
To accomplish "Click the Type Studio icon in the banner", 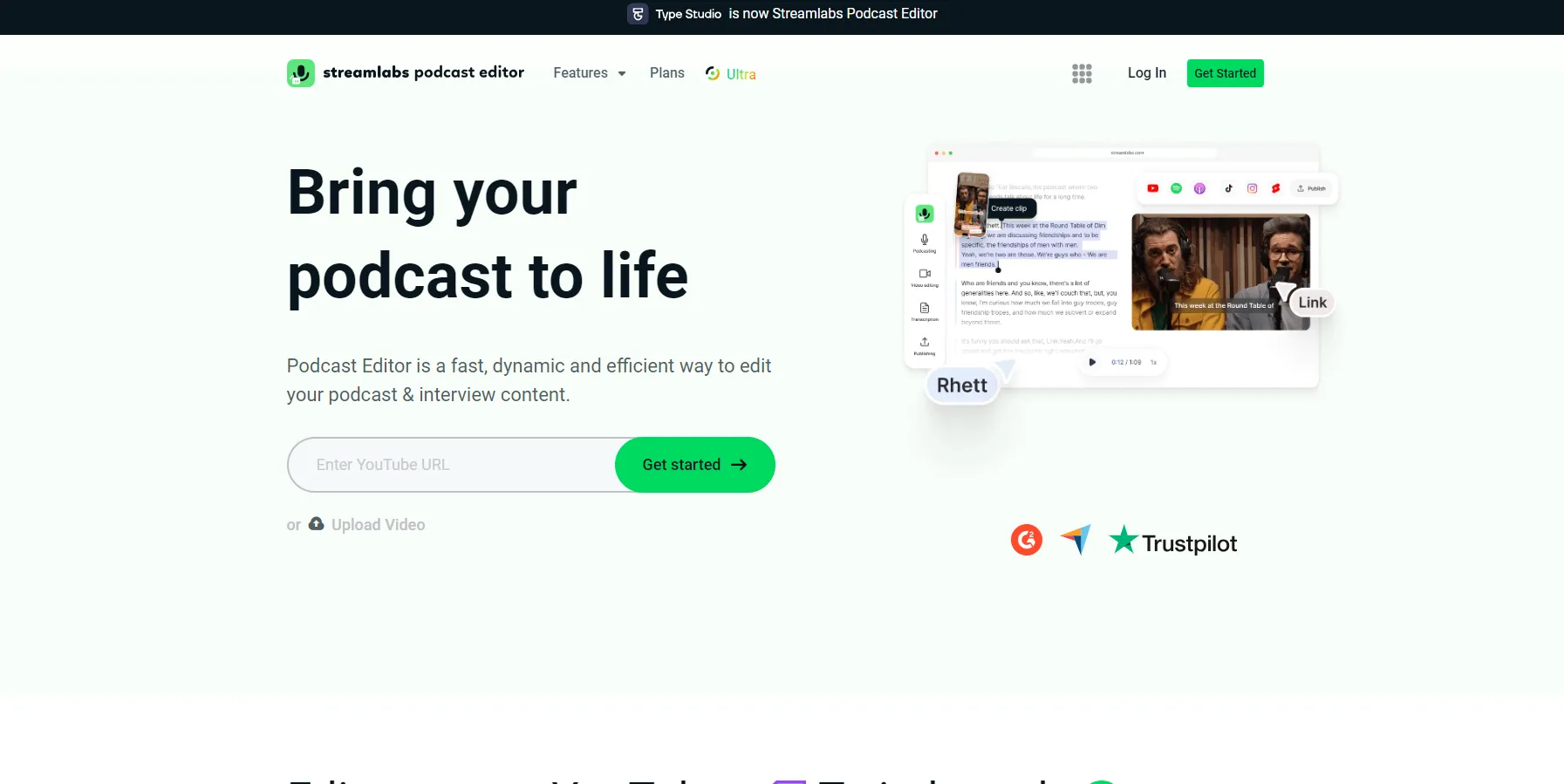I will pyautogui.click(x=638, y=14).
